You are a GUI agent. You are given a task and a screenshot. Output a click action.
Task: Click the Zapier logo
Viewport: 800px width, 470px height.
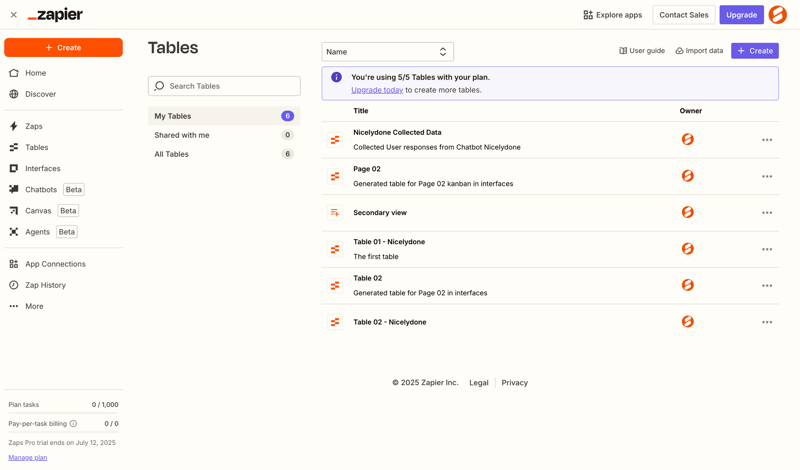point(55,15)
